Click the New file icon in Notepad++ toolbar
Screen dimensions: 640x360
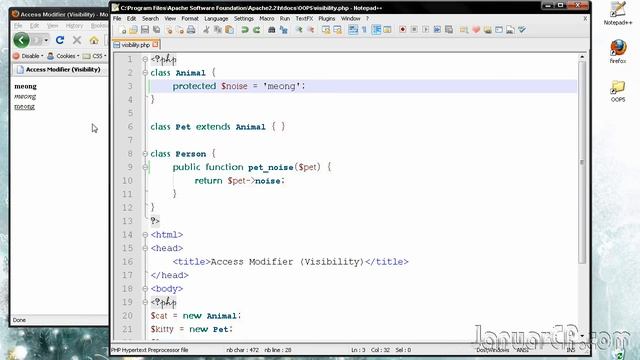[x=122, y=30]
